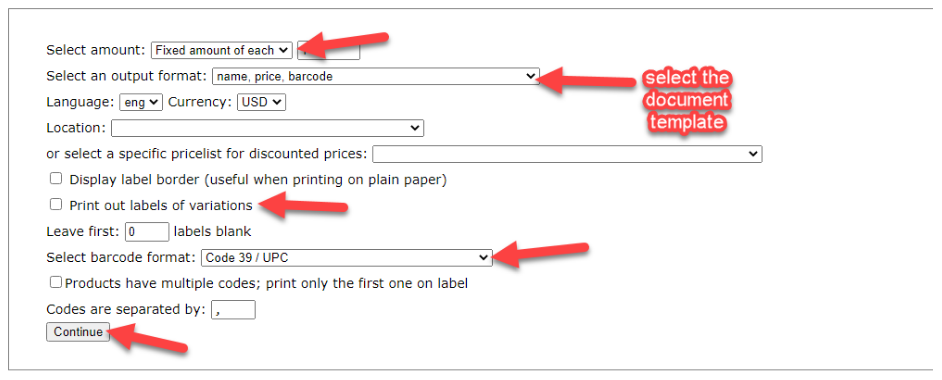Open the 'Code 39 / UPC' barcode format dropdown

(347, 258)
